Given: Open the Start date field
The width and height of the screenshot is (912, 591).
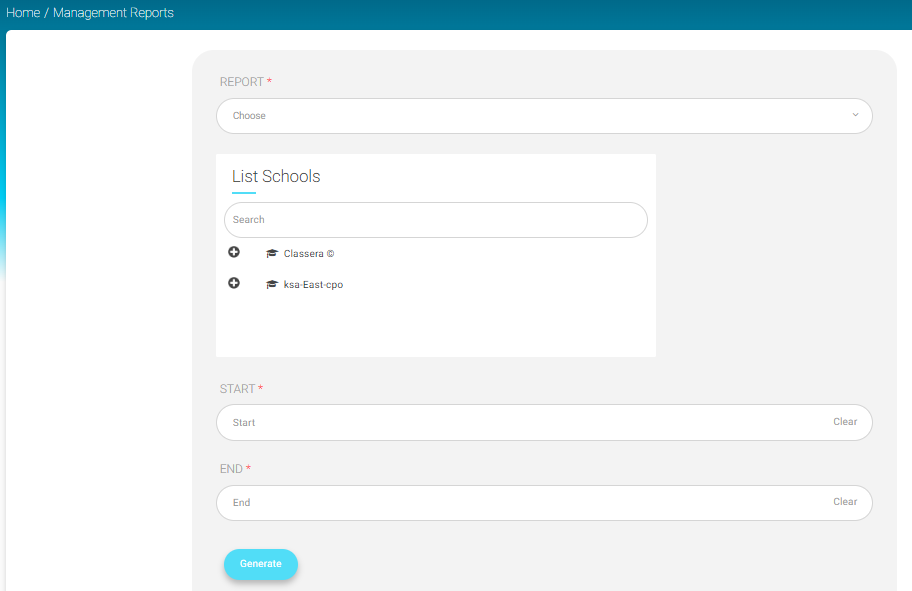Looking at the screenshot, I should point(520,423).
